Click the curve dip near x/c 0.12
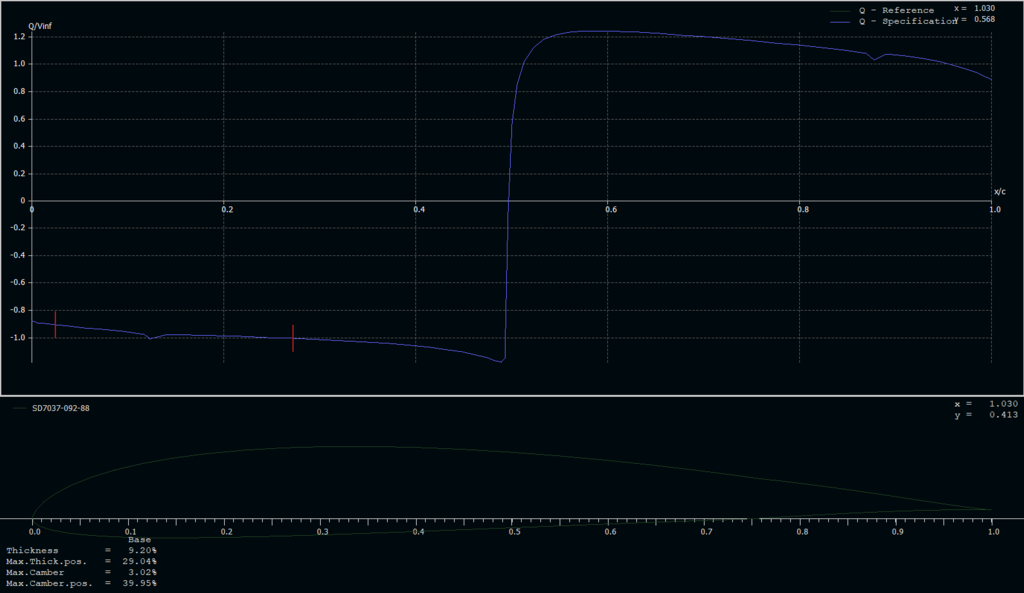Viewport: 1024px width, 593px height. 150,338
